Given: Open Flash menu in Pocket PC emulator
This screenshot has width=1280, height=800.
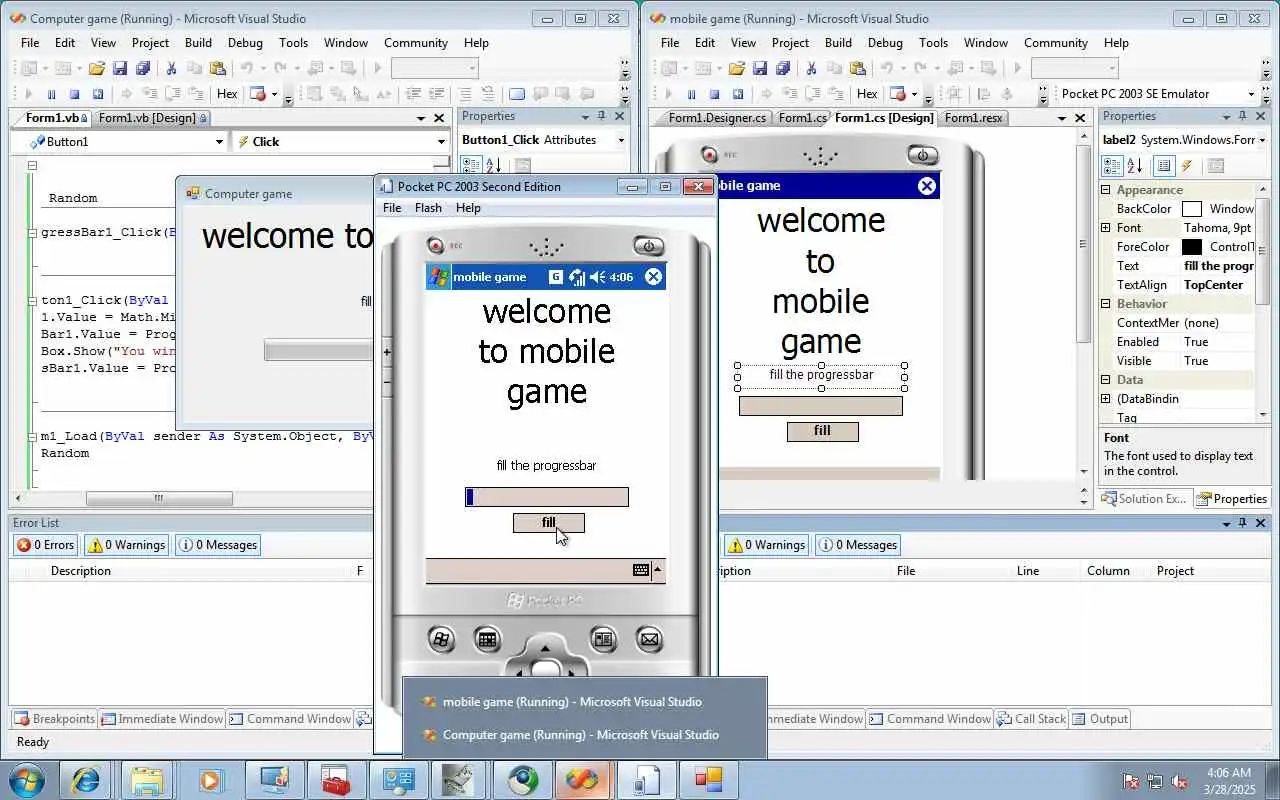Looking at the screenshot, I should coord(428,208).
